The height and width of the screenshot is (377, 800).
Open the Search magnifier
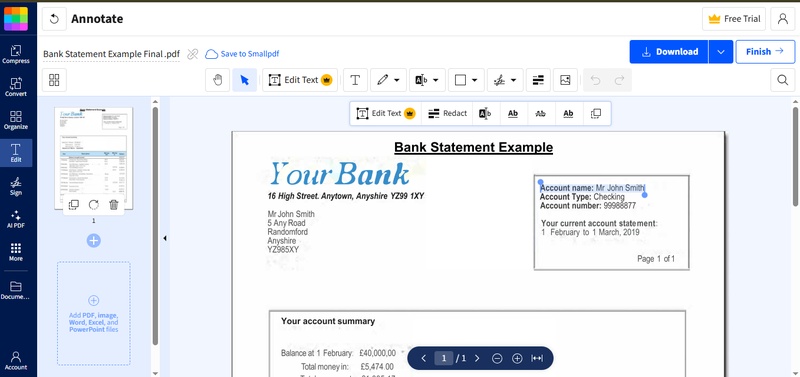(783, 80)
